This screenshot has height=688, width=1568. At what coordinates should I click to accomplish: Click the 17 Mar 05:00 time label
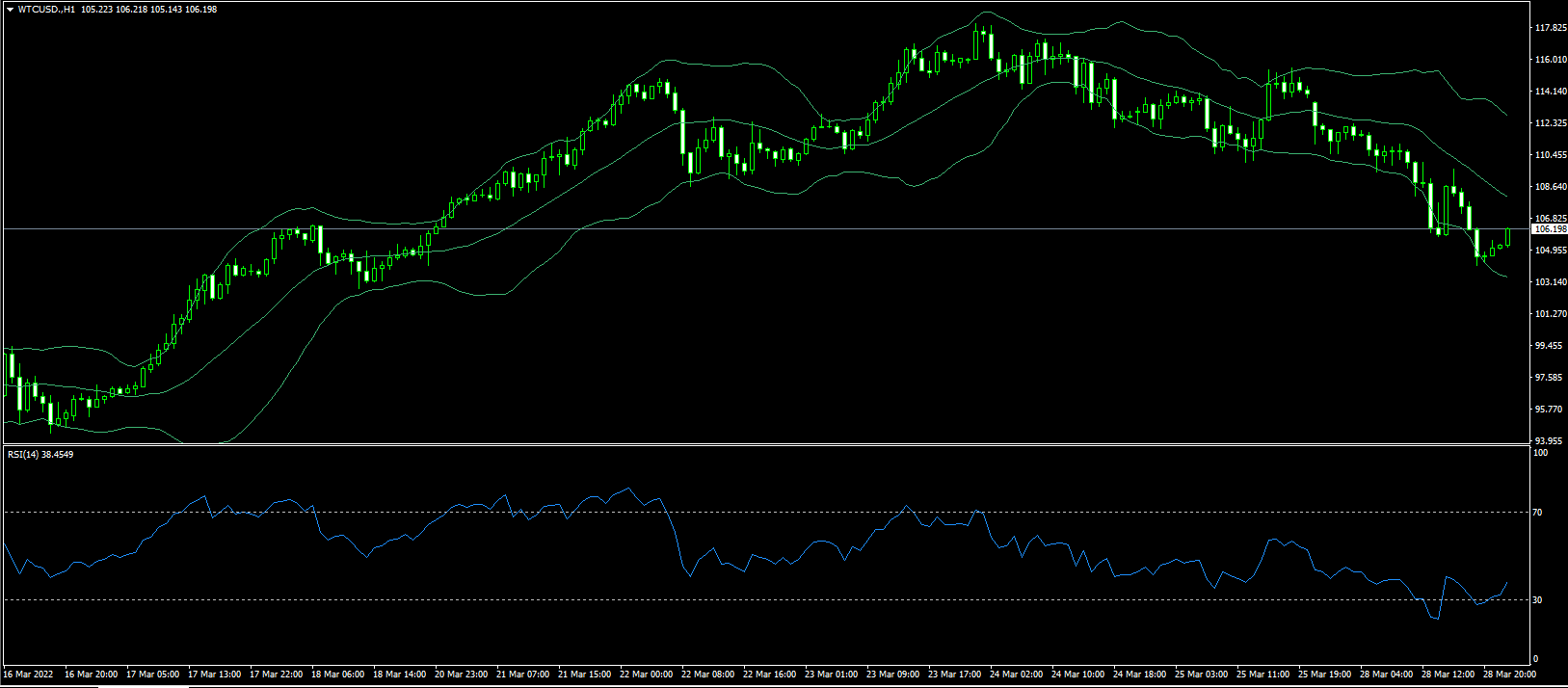(152, 675)
